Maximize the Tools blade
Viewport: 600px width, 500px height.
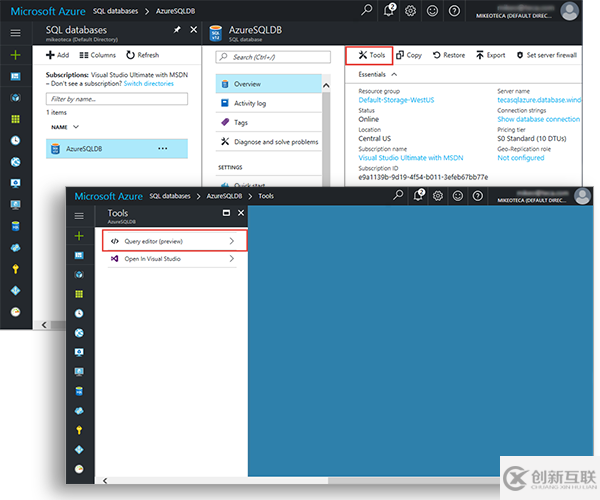point(227,213)
